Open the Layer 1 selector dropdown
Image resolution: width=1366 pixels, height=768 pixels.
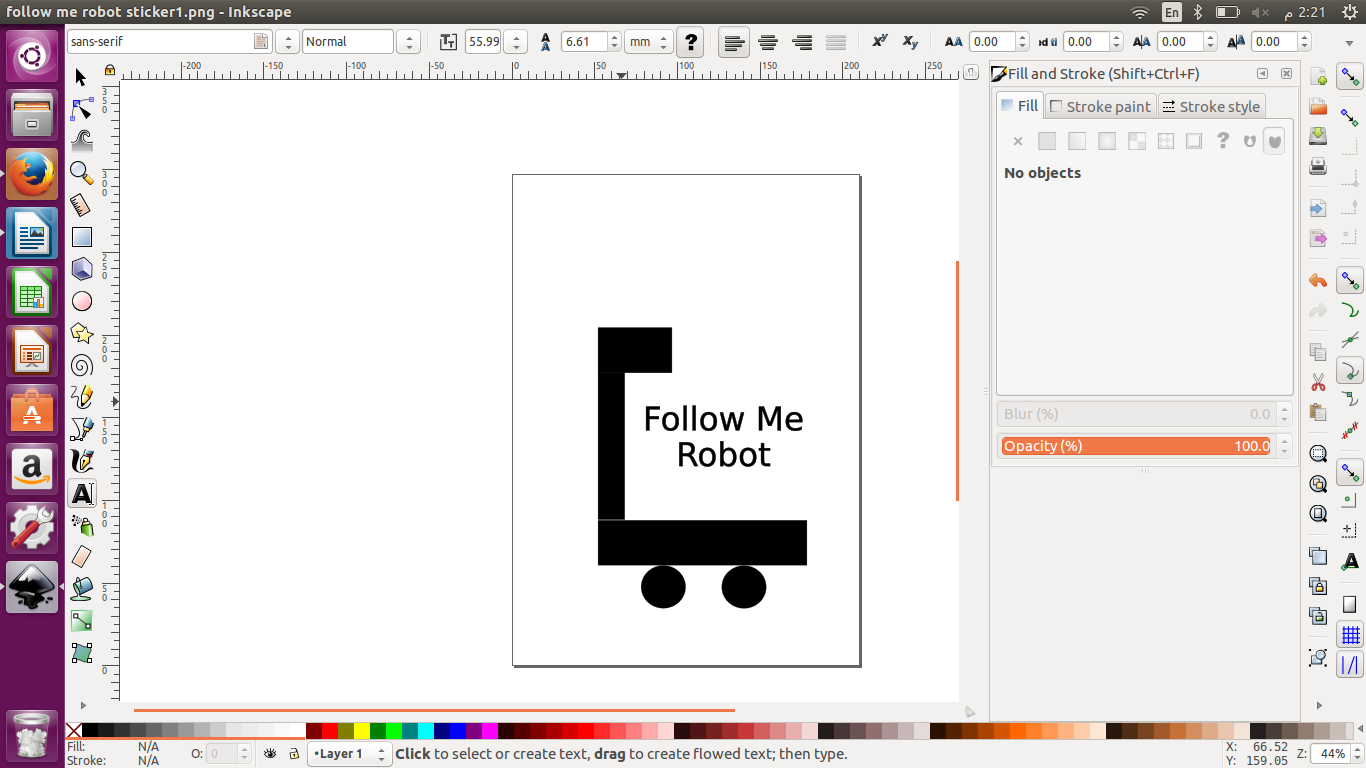349,754
